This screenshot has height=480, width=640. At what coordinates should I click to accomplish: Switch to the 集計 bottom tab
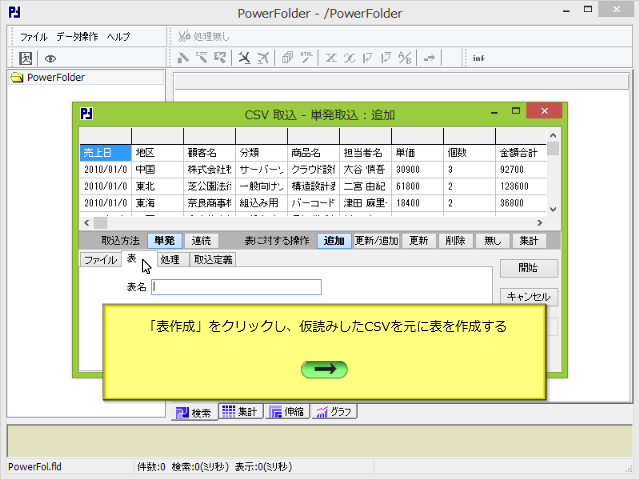click(240, 411)
